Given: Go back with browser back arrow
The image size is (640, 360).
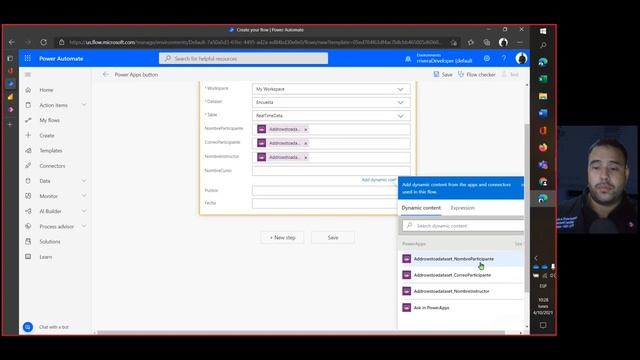Looking at the screenshot, I should [x=12, y=42].
